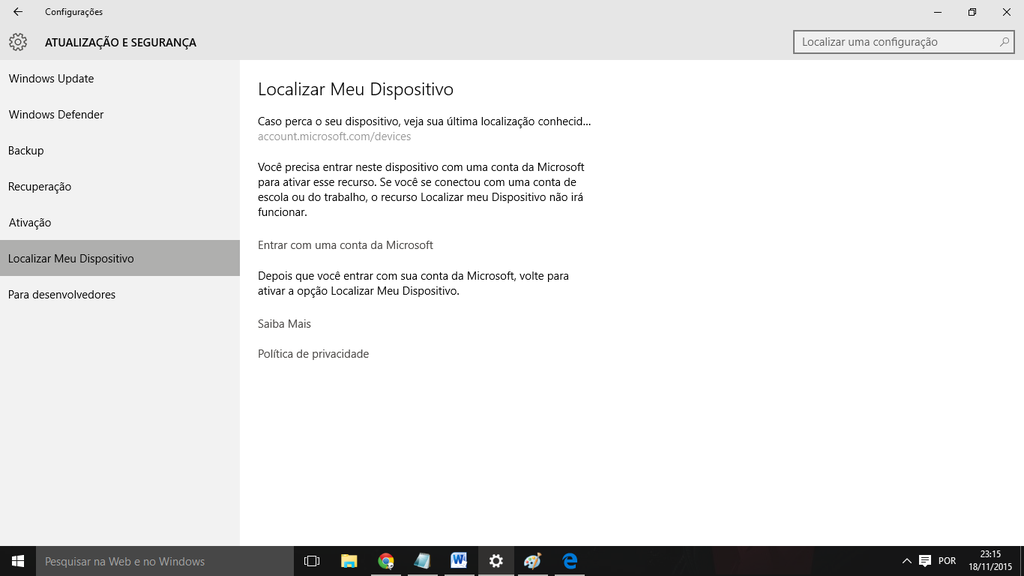Select Backup in the sidebar

pos(120,150)
